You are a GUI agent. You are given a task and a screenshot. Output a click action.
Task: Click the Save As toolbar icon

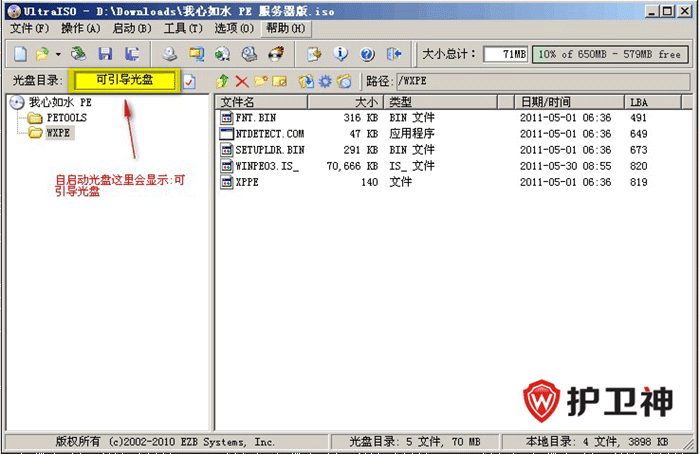pos(132,54)
